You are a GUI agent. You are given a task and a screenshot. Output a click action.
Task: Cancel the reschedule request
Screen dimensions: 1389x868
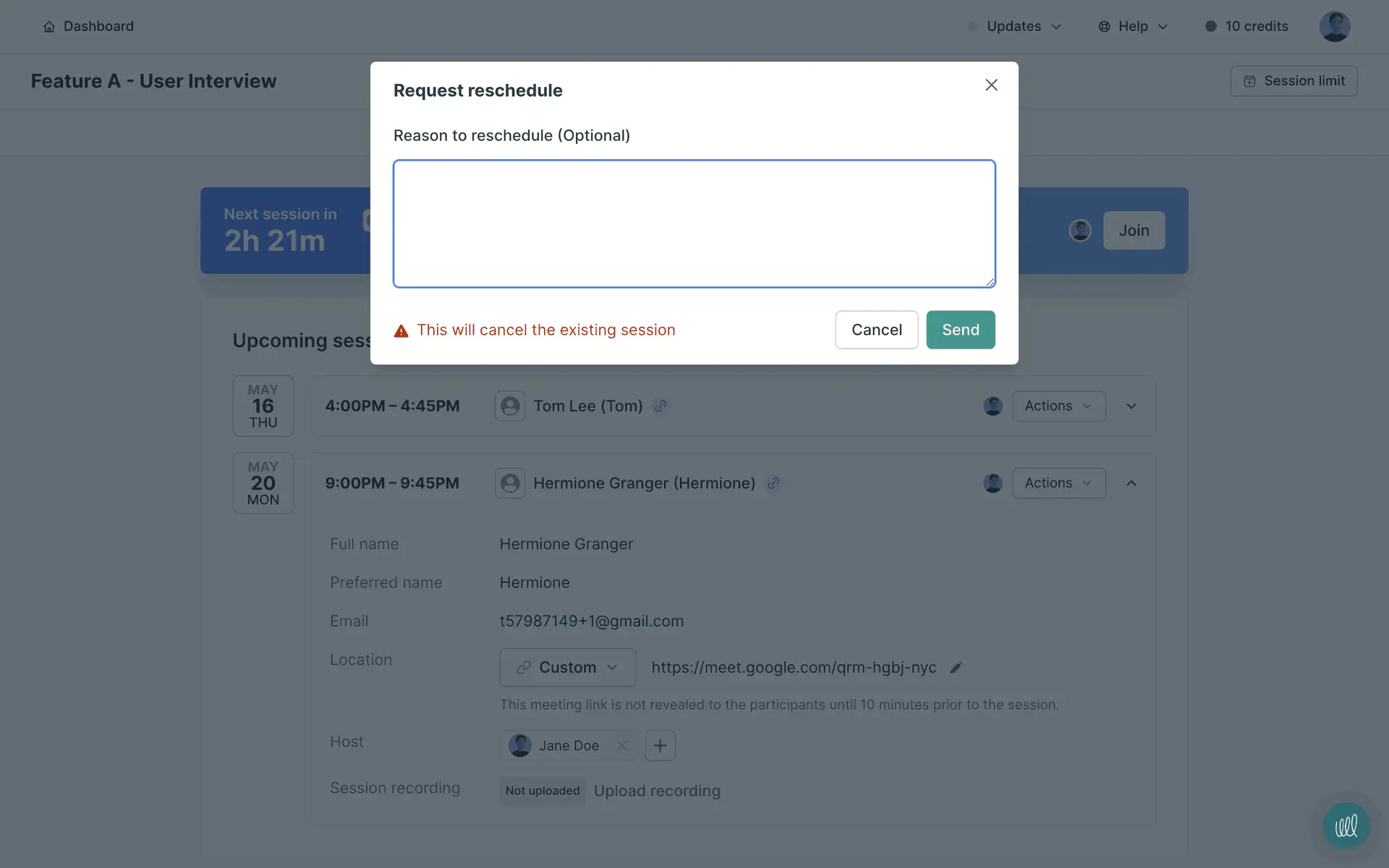tap(876, 330)
